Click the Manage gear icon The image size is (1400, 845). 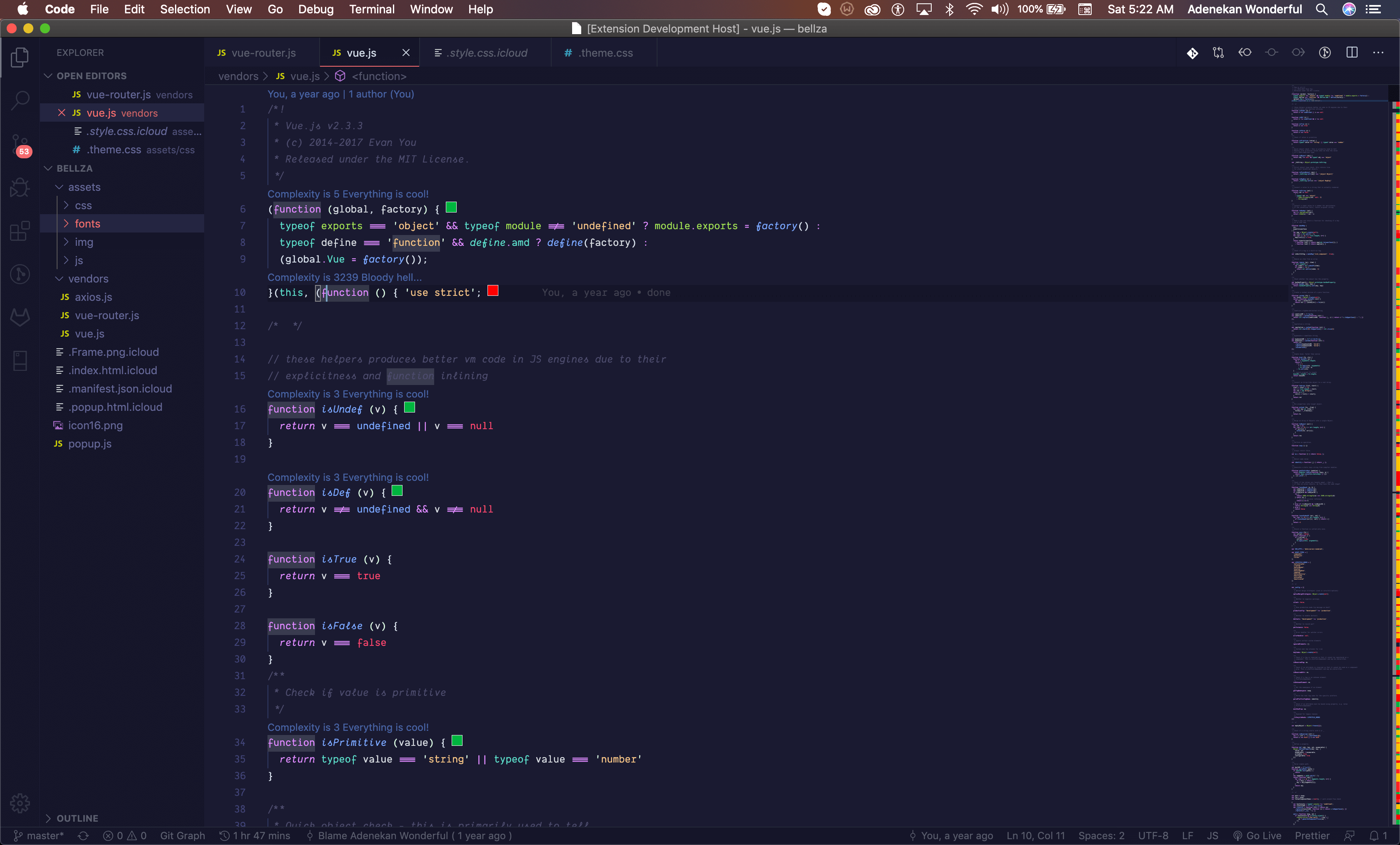point(20,802)
